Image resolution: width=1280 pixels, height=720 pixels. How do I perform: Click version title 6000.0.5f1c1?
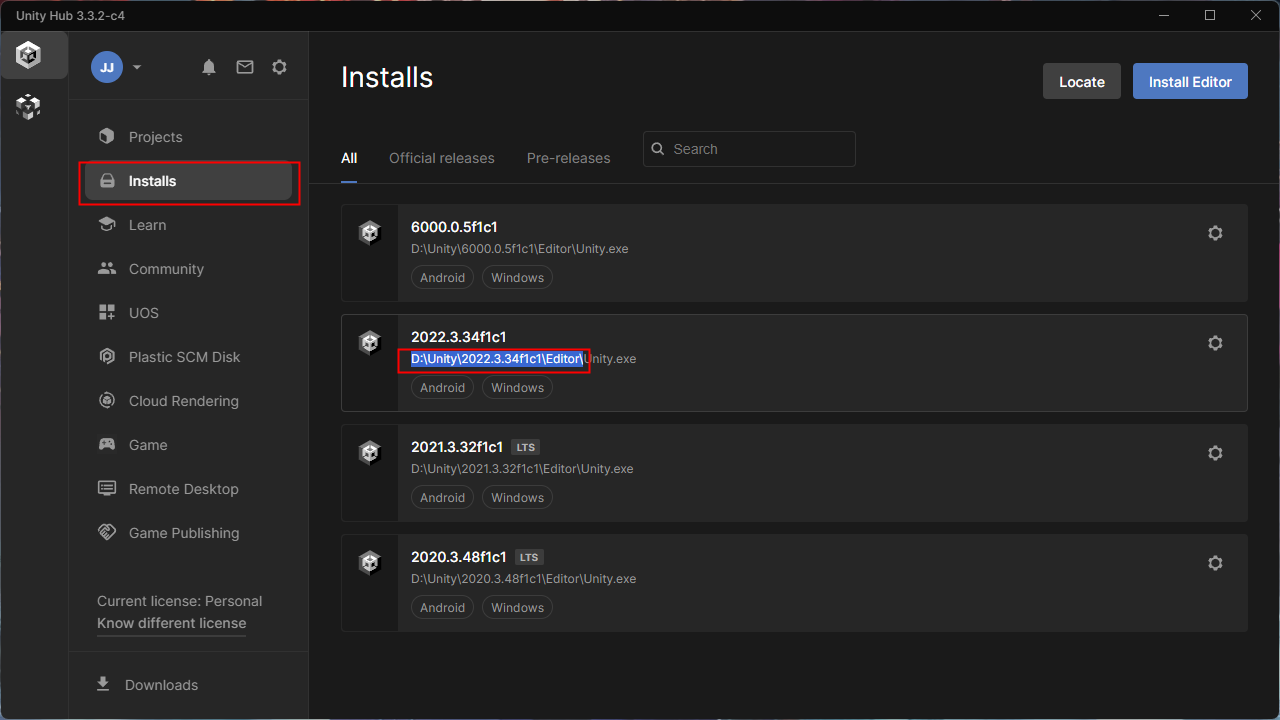coord(455,227)
